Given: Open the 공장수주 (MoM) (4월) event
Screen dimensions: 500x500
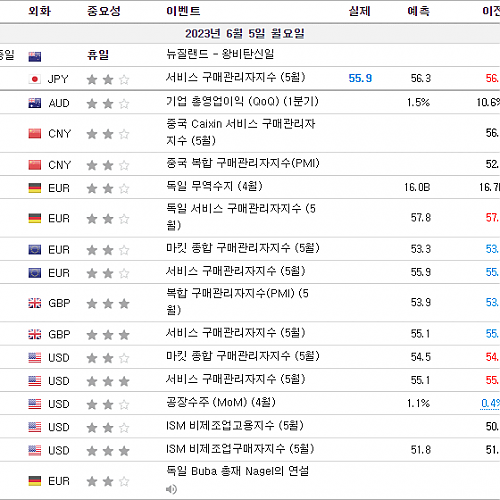Looking at the screenshot, I should (221, 402).
